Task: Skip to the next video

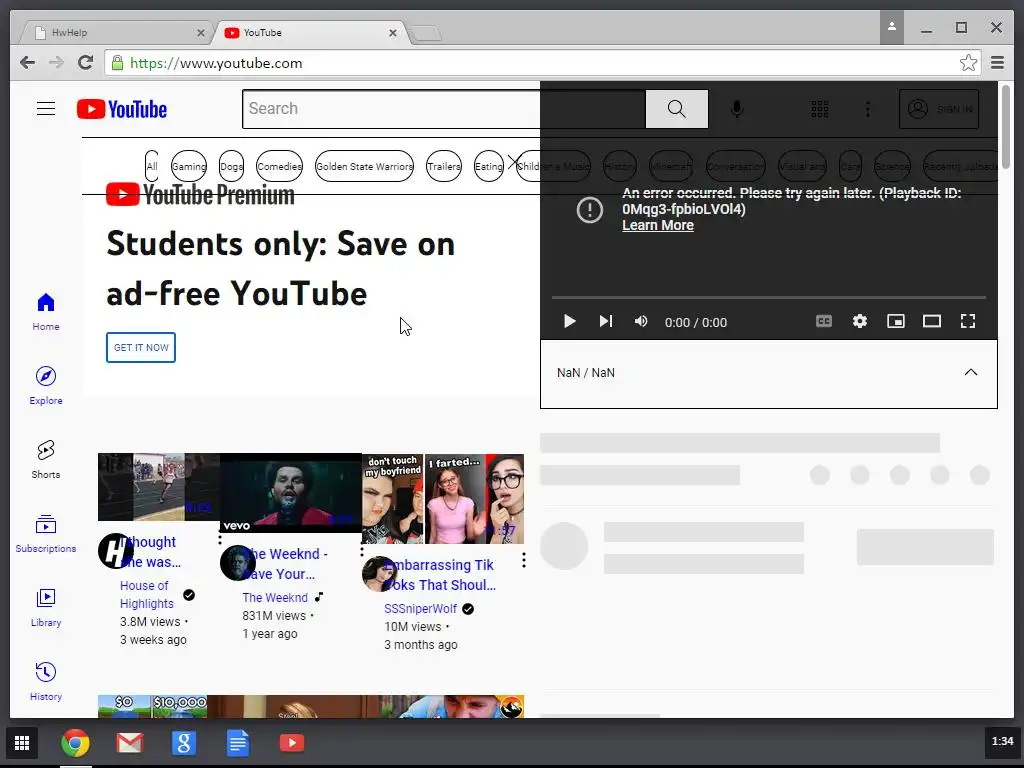Action: pyautogui.click(x=606, y=321)
